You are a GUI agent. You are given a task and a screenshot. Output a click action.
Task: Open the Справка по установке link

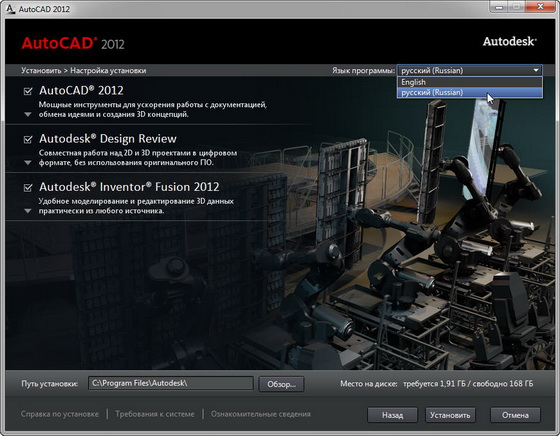[60, 414]
